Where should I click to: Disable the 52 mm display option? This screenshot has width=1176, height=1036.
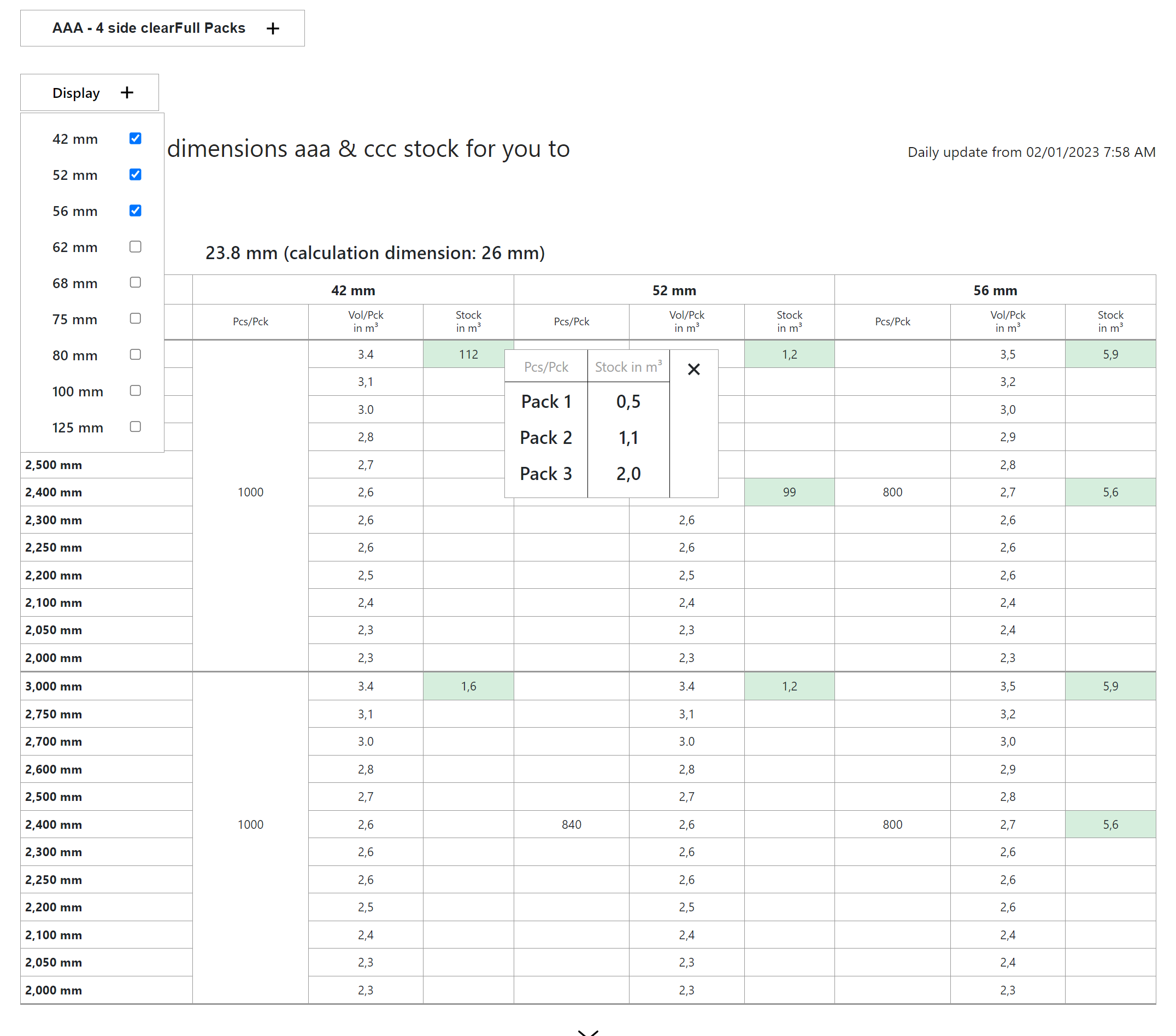click(x=135, y=174)
